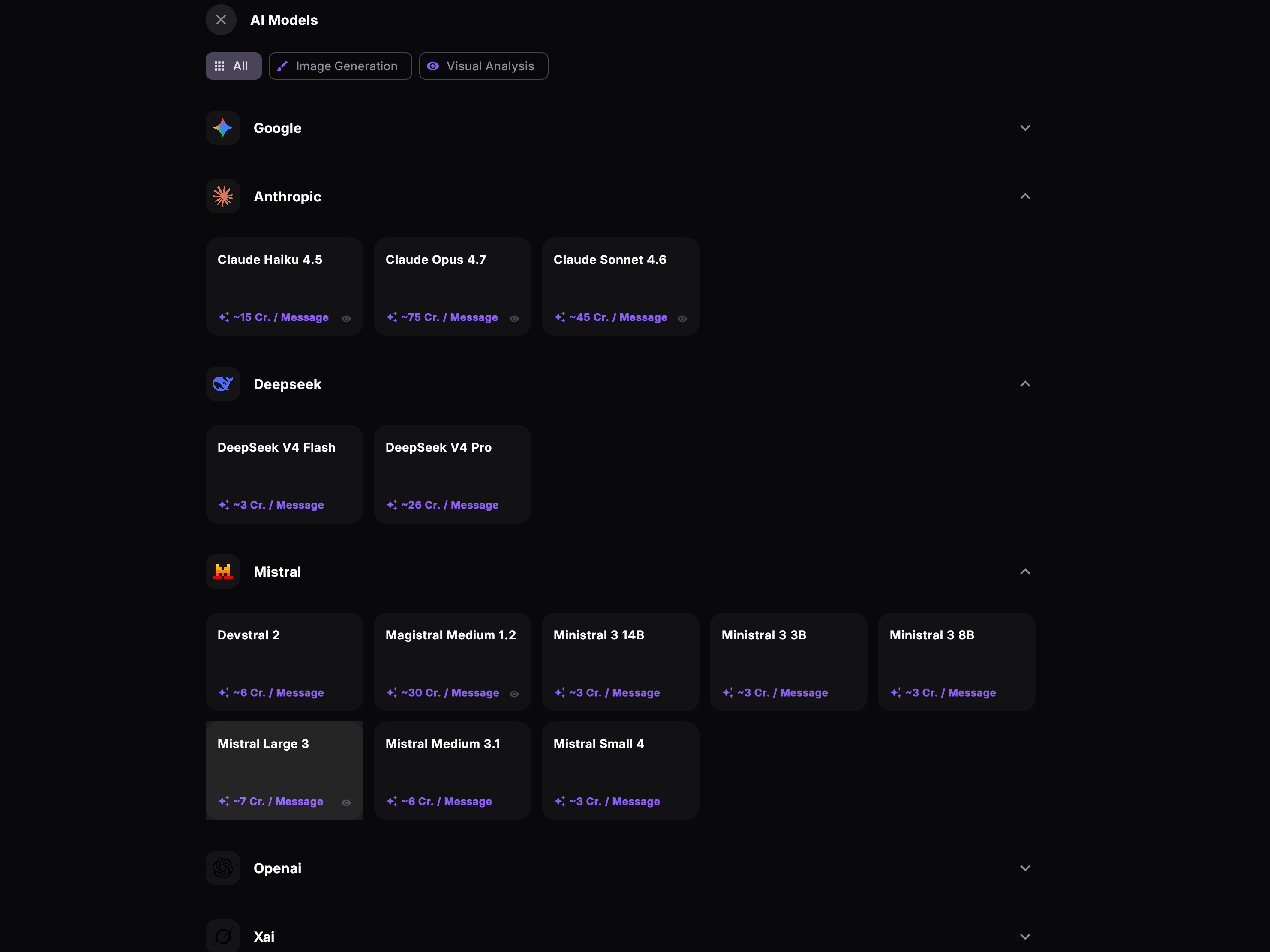Click the eye icon on Claude Opus 4.7
Screen dimensions: 1270x952
click(x=514, y=318)
